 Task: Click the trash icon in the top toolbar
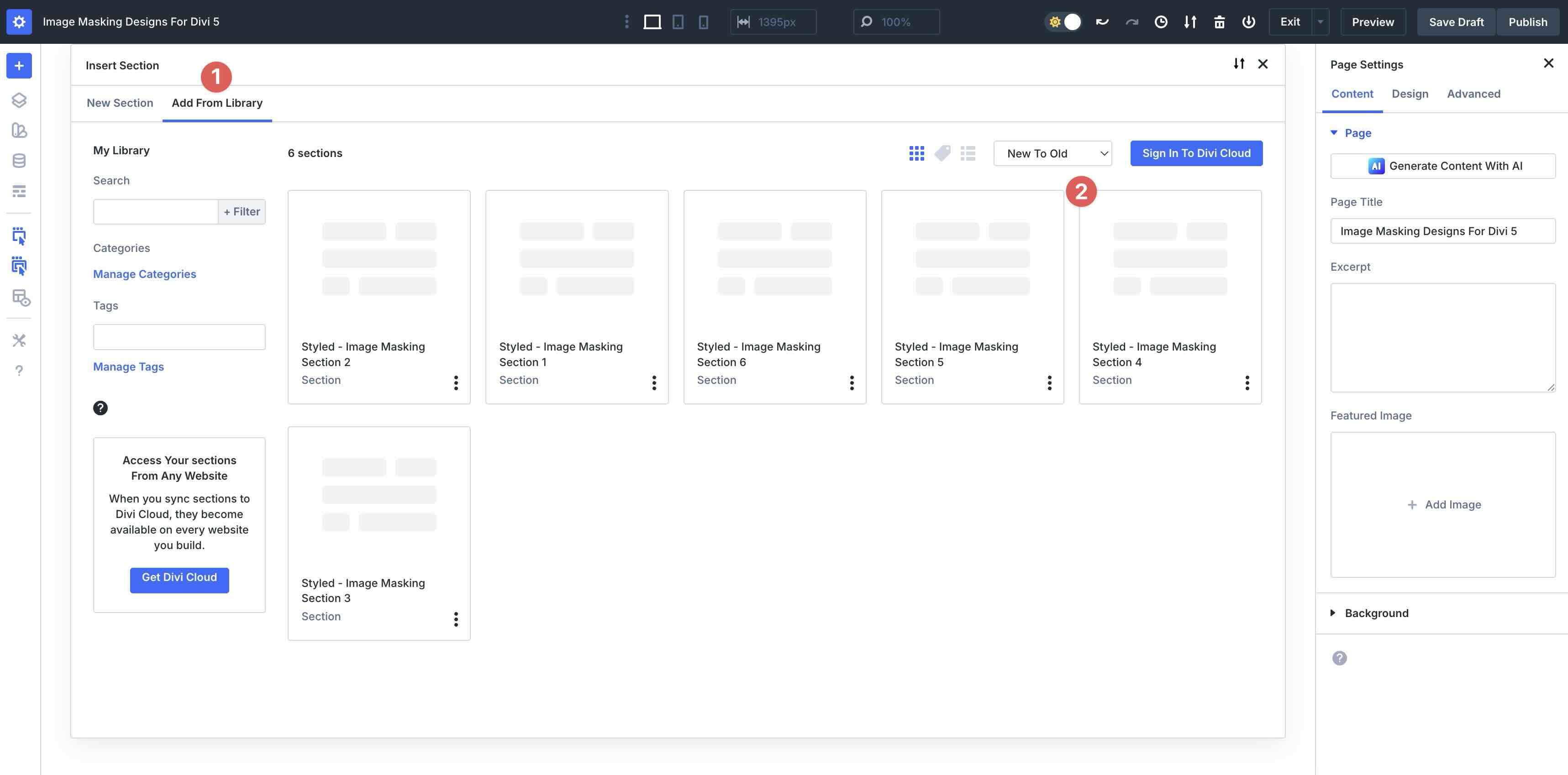pyautogui.click(x=1219, y=21)
